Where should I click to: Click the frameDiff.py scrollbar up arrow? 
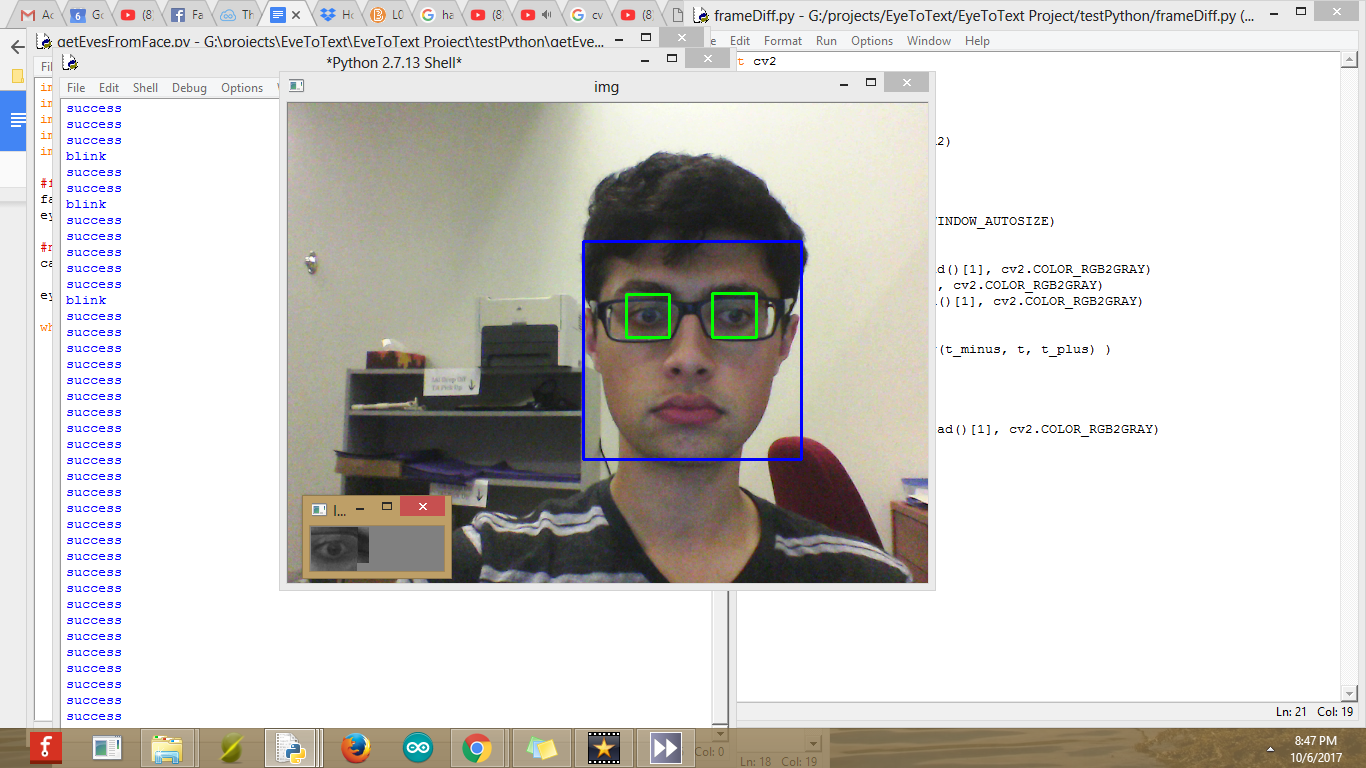coord(1348,60)
